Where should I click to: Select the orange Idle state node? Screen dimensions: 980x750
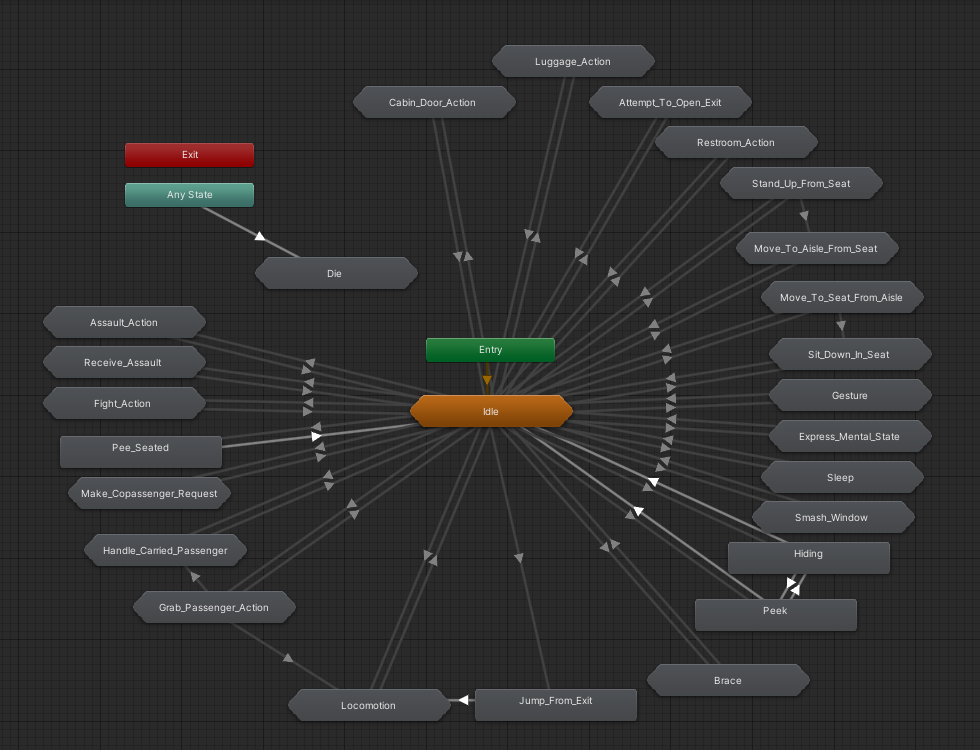click(491, 411)
